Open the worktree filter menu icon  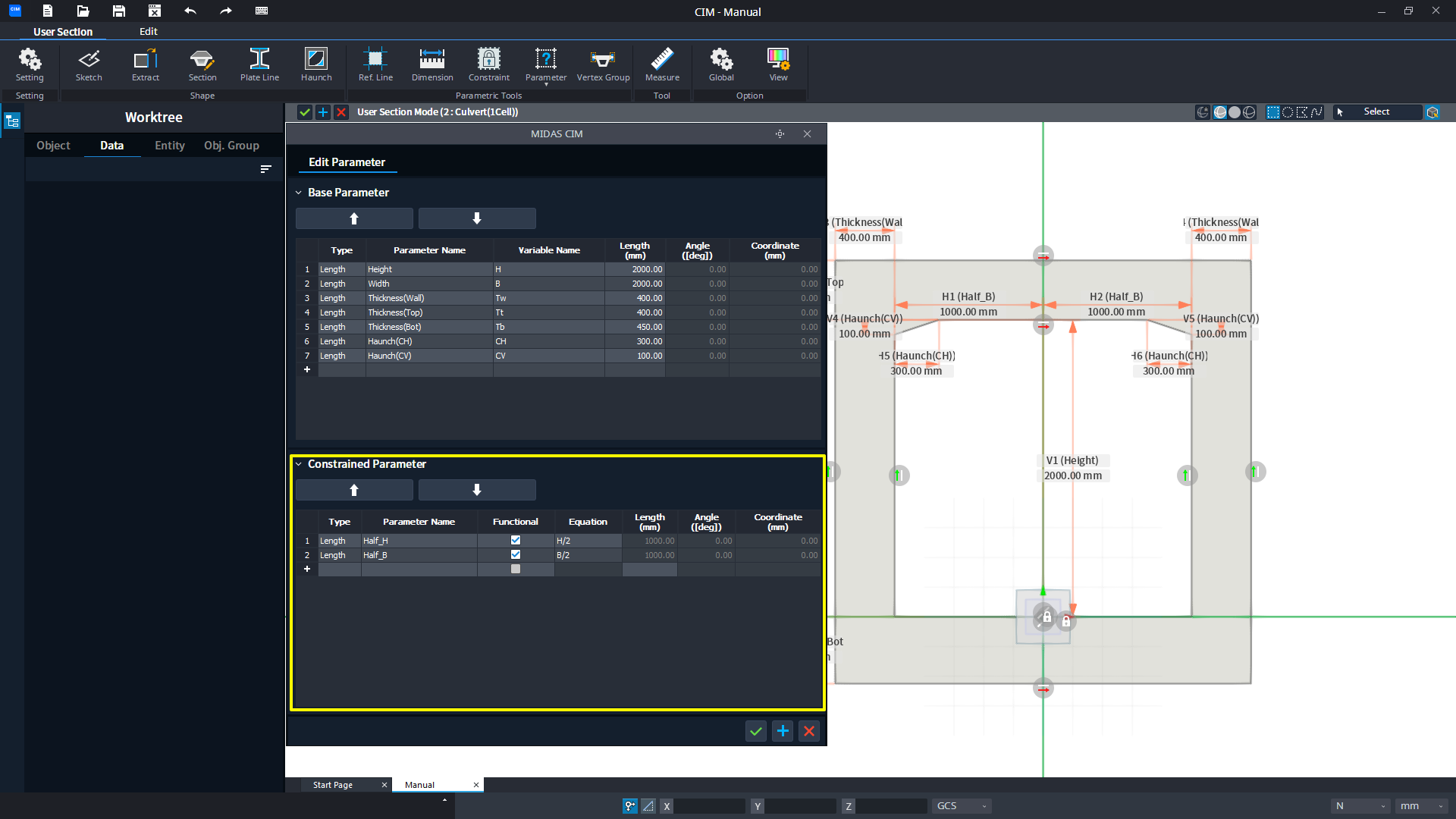(x=265, y=169)
